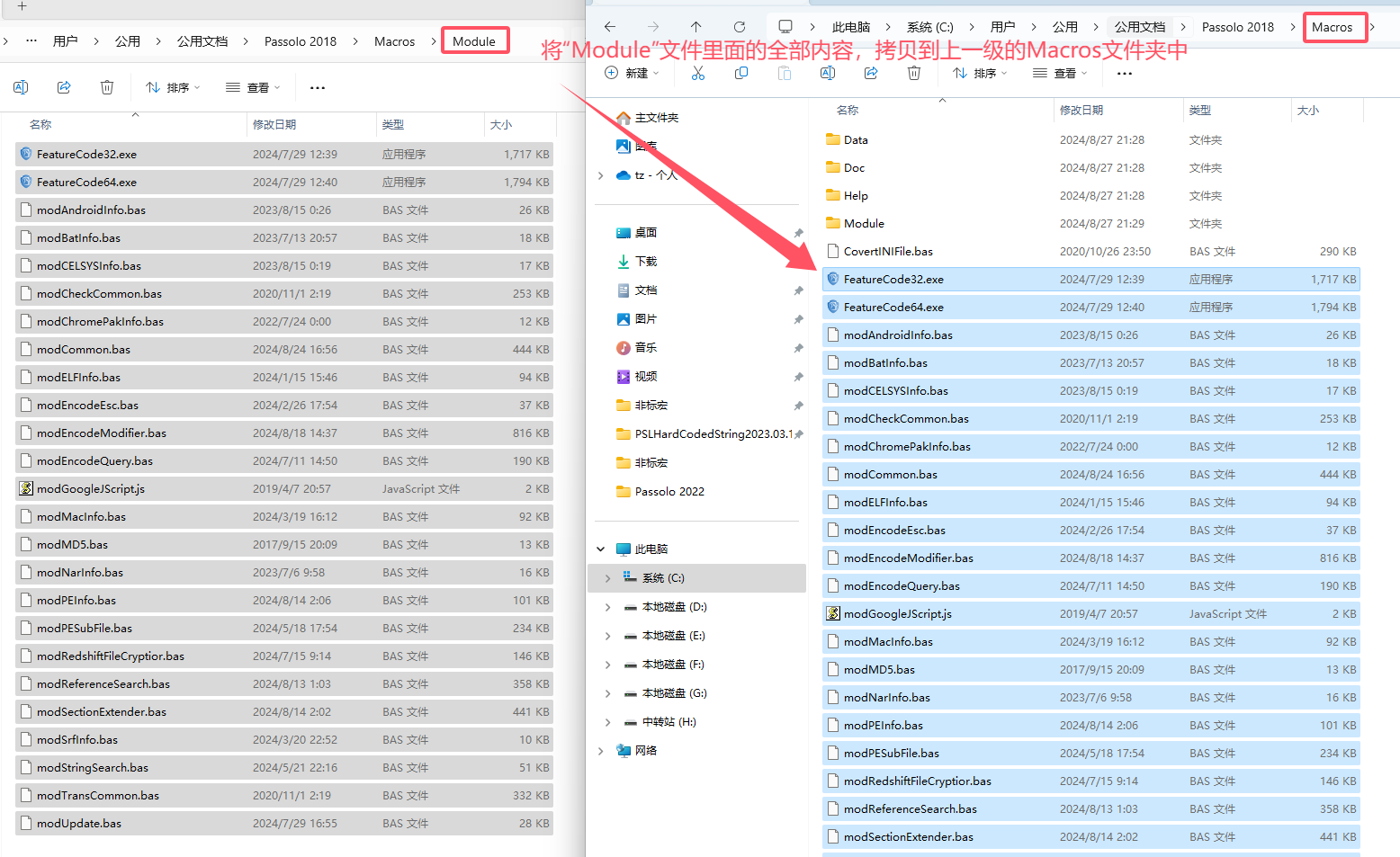Click 此电脑 breadcrumb in right address bar
The image size is (1400, 857).
[x=851, y=27]
